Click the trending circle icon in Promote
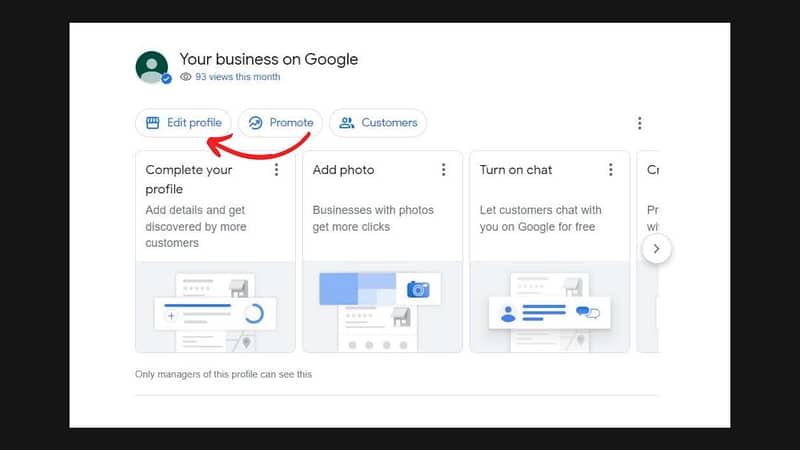The image size is (800, 450). pyautogui.click(x=255, y=123)
